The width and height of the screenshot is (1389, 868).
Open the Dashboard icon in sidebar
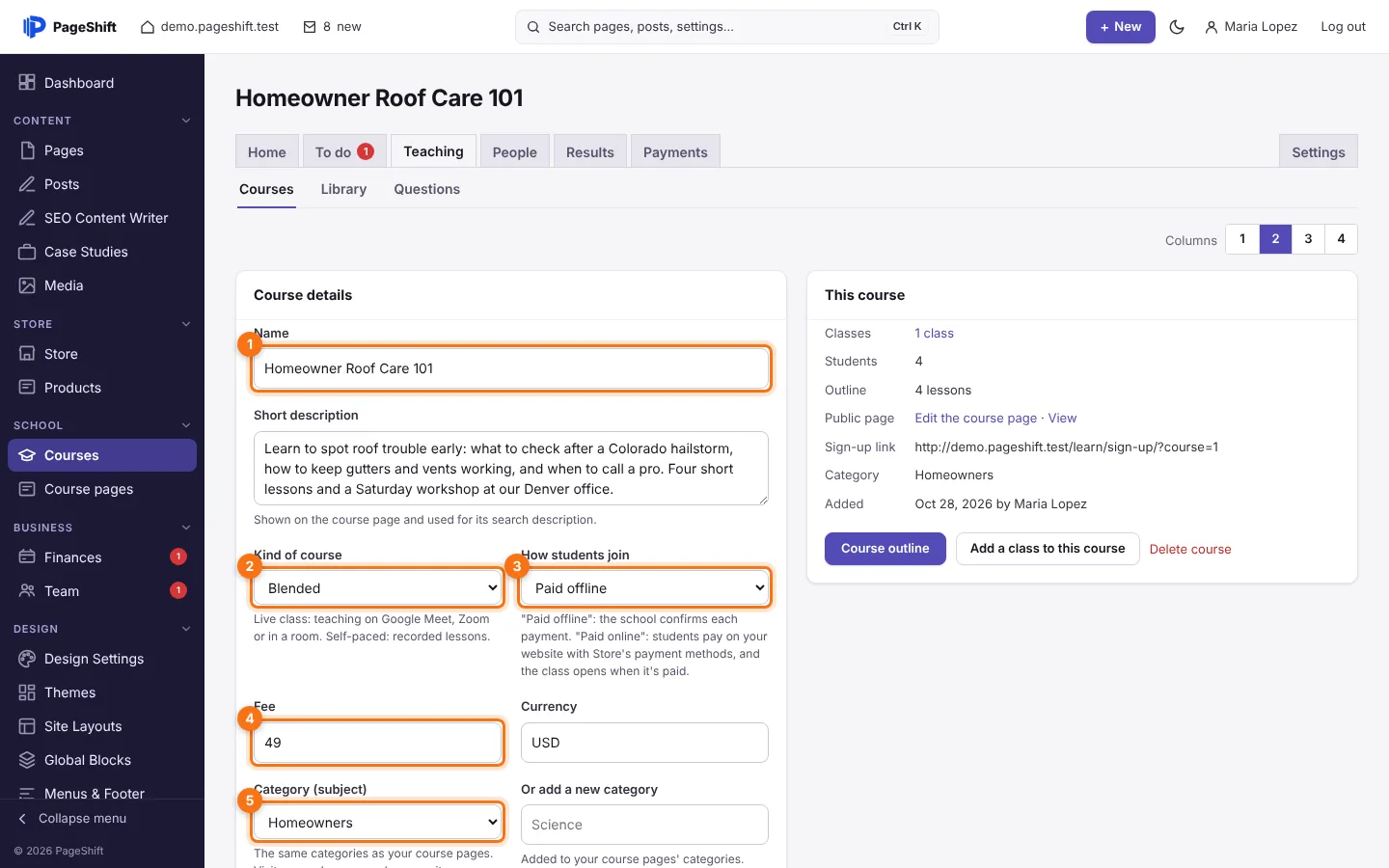pos(27,83)
